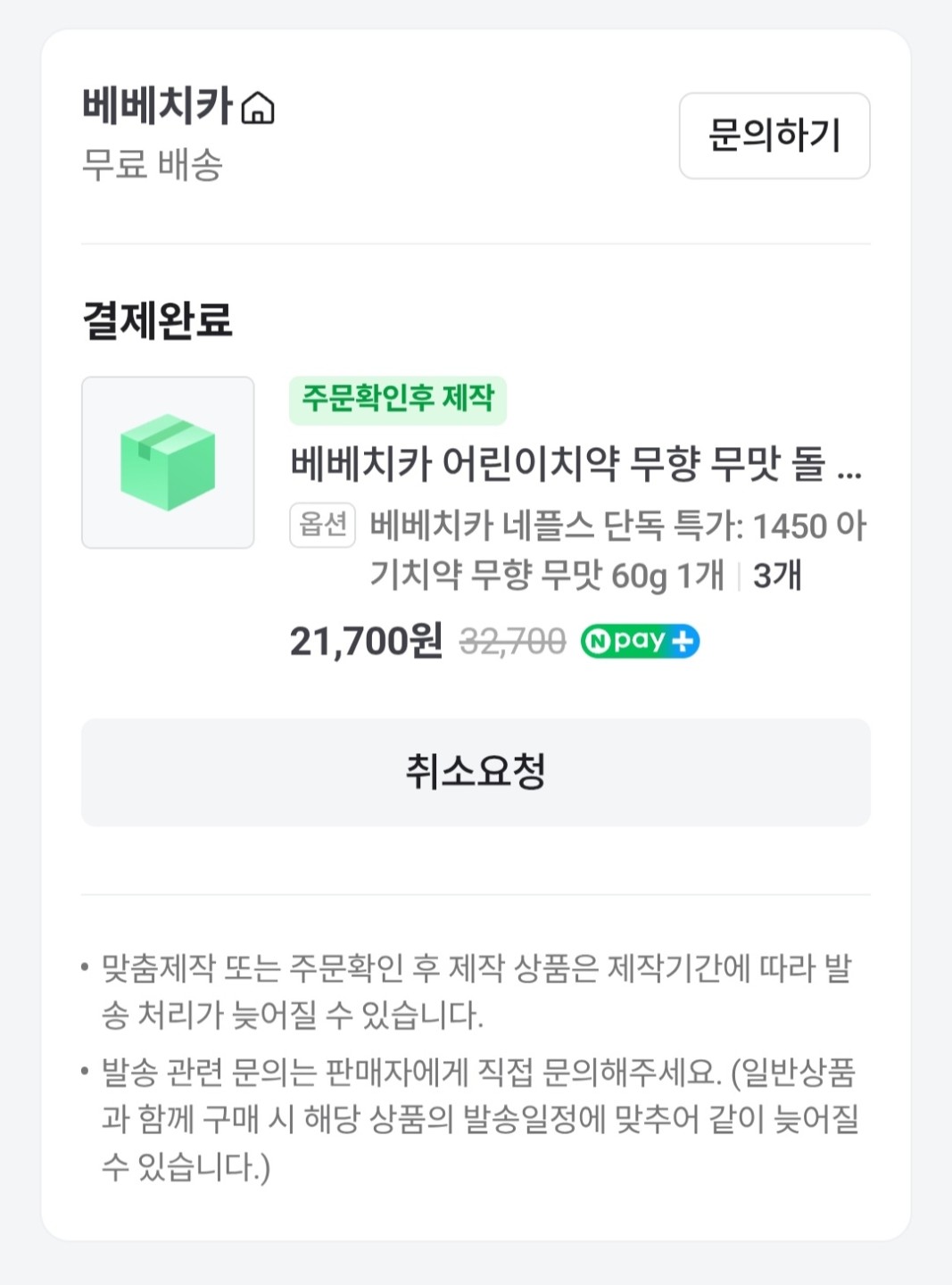The image size is (952, 1285).
Task: Open the 베베치카 store name
Action: pyautogui.click(x=157, y=105)
